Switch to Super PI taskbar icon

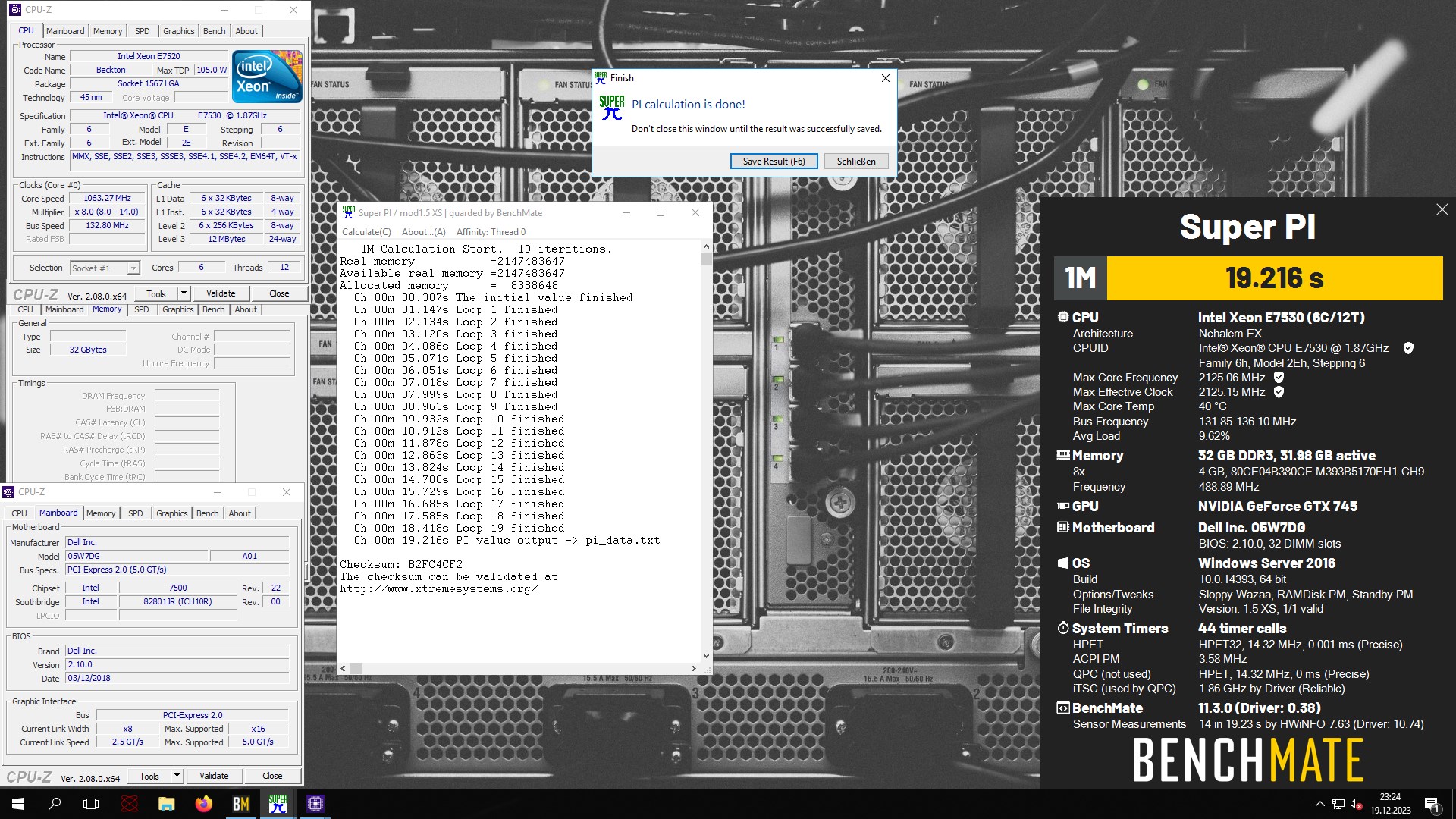(x=278, y=804)
